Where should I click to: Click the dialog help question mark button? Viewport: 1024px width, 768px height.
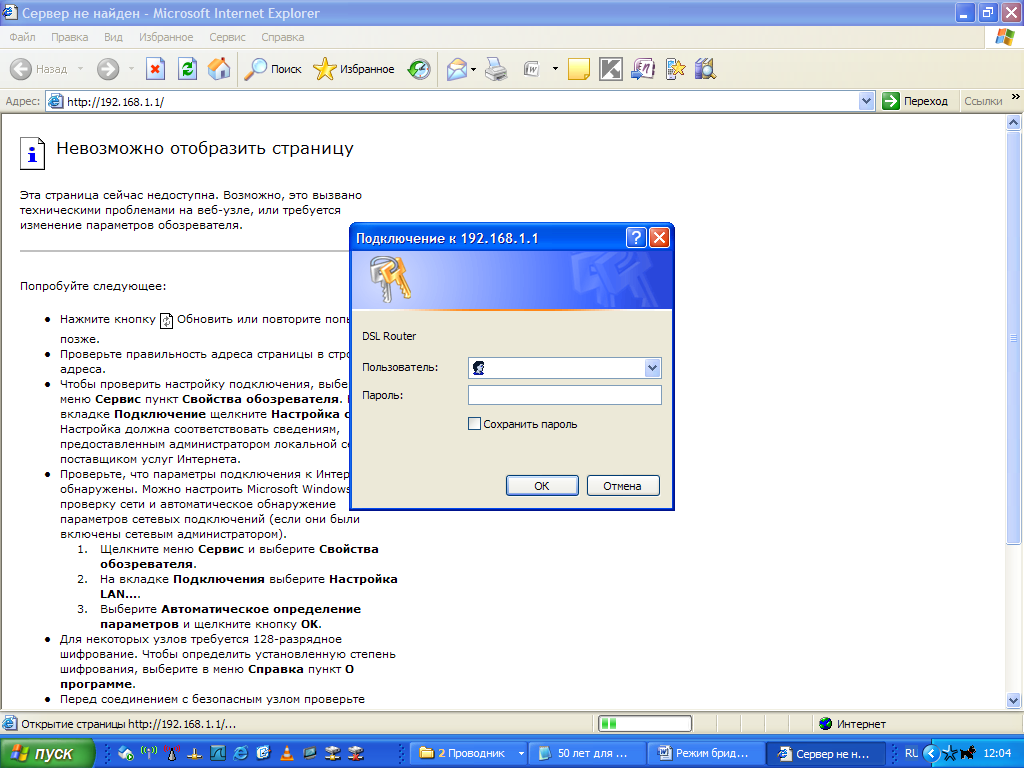635,238
